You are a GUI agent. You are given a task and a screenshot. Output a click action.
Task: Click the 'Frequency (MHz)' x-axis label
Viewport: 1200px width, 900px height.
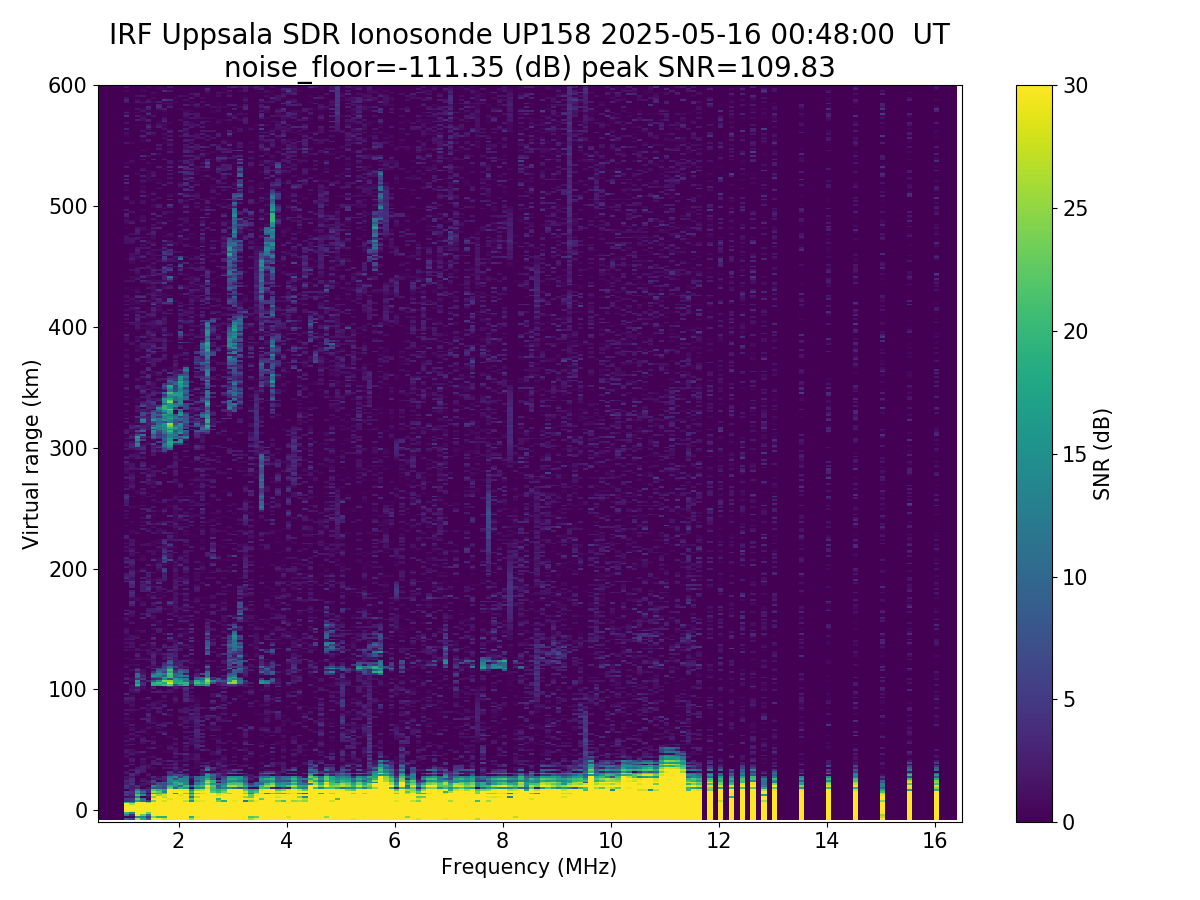coord(529,867)
